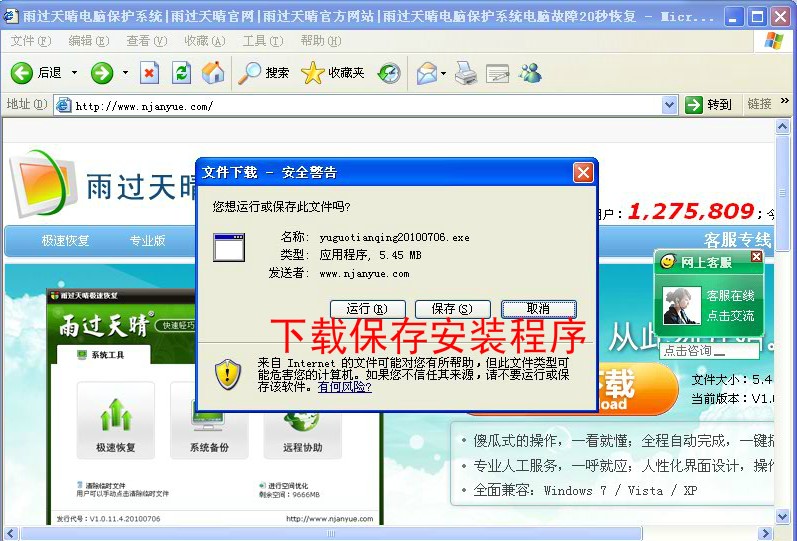Close the 网上客服 chat widget

(756, 256)
